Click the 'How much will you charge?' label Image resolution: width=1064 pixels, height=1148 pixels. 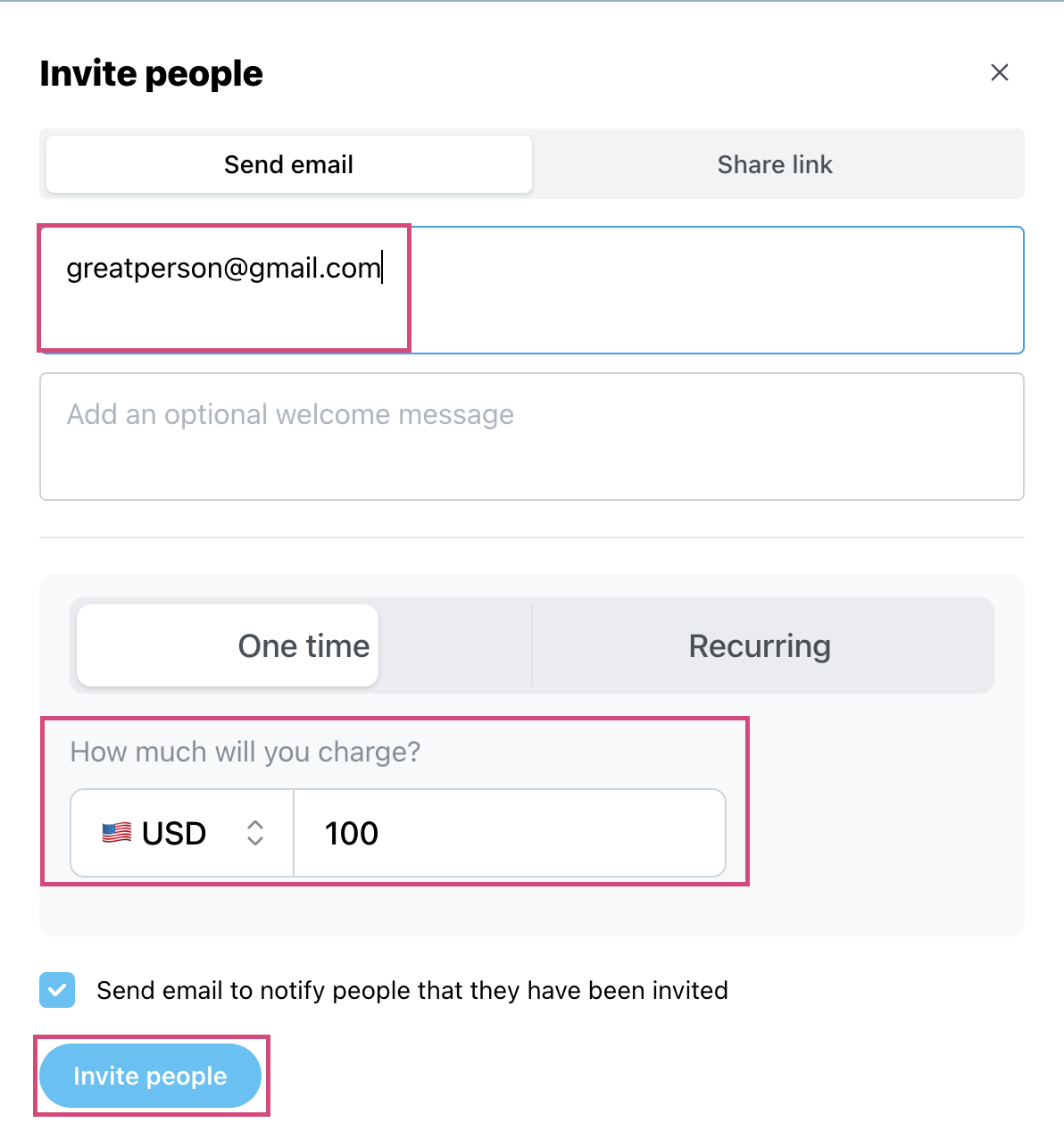click(245, 752)
